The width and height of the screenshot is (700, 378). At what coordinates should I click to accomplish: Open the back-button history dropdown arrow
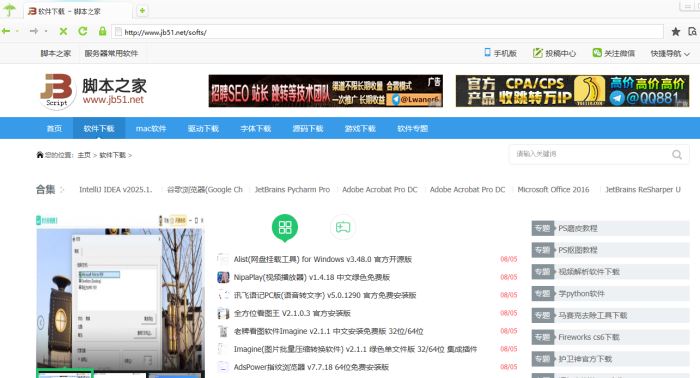[x=17, y=31]
